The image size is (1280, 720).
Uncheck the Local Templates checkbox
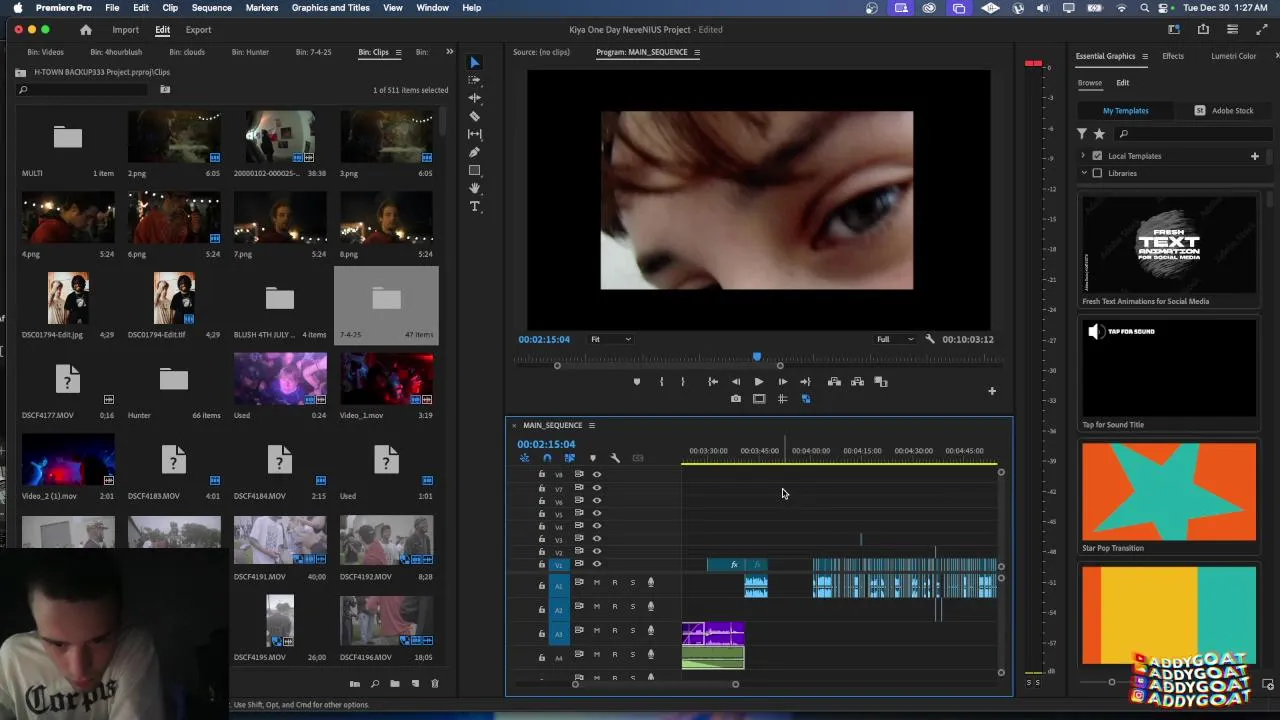point(1097,156)
